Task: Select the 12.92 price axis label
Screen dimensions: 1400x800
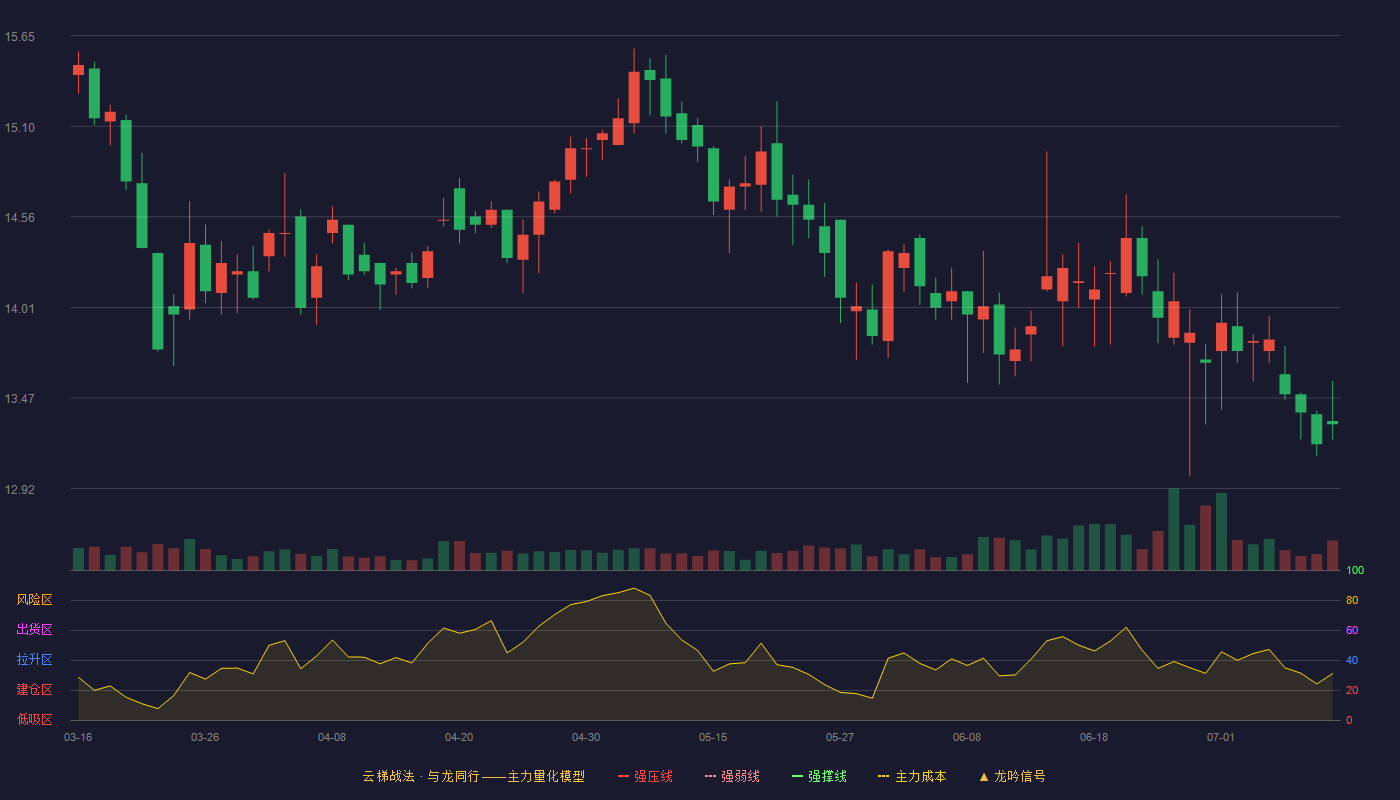Action: [20, 490]
